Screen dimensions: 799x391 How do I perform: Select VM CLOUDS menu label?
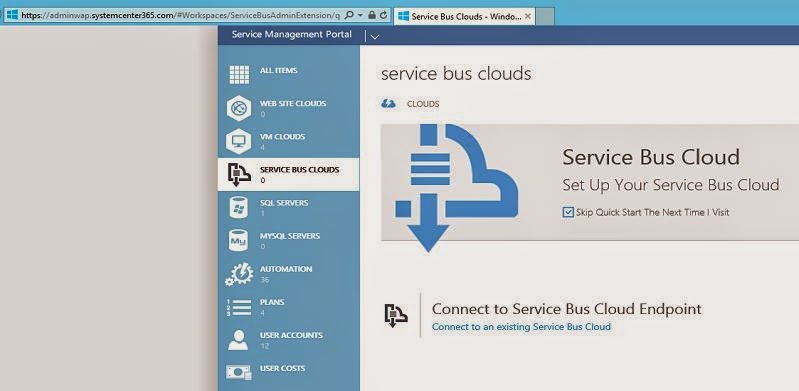coord(282,137)
